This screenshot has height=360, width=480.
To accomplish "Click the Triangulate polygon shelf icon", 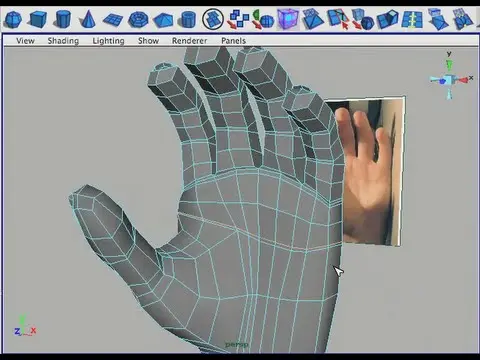I will [x=313, y=19].
